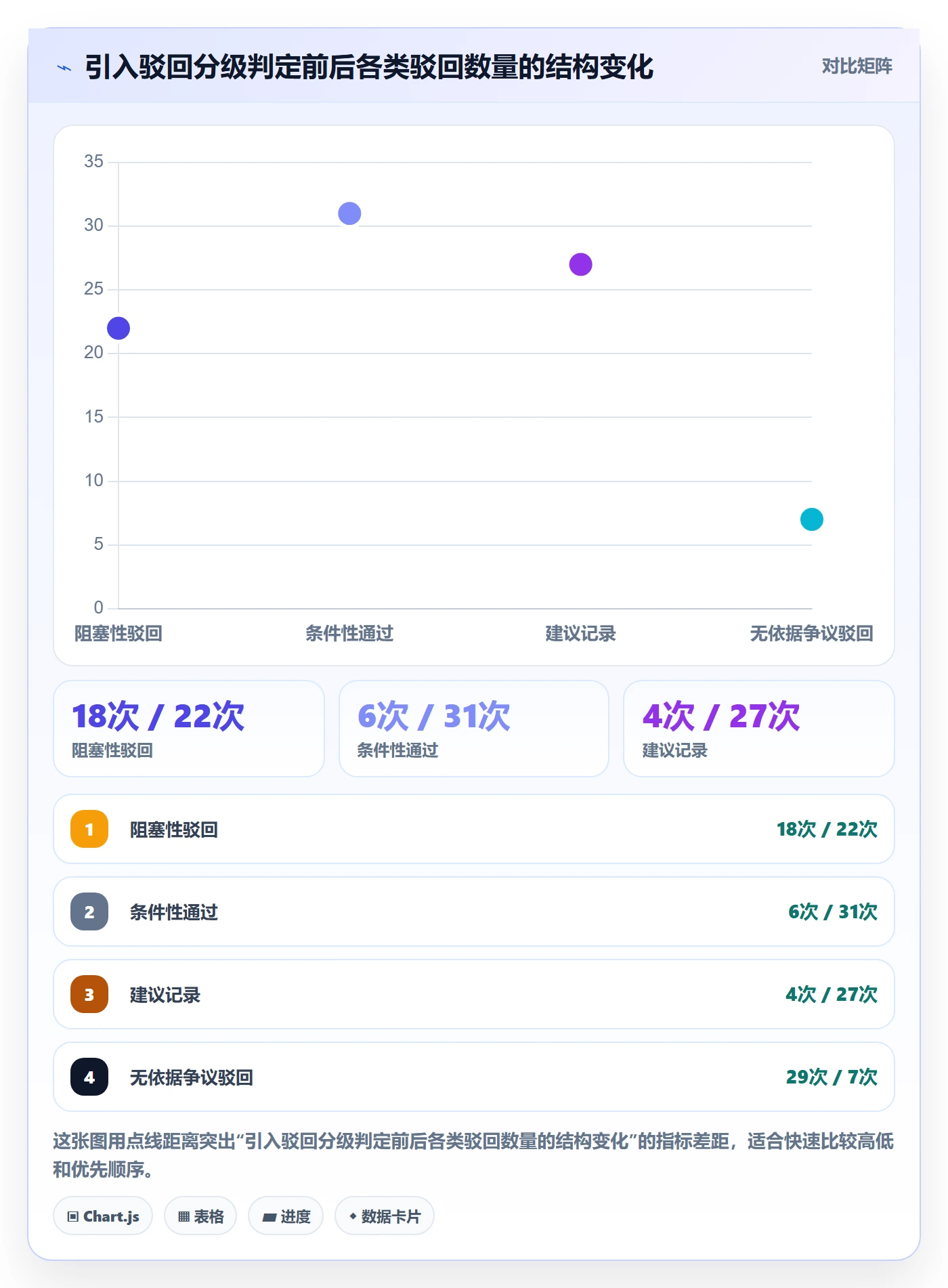The image size is (948, 1288).
Task: Click the y-axis value 20
Action: point(93,352)
